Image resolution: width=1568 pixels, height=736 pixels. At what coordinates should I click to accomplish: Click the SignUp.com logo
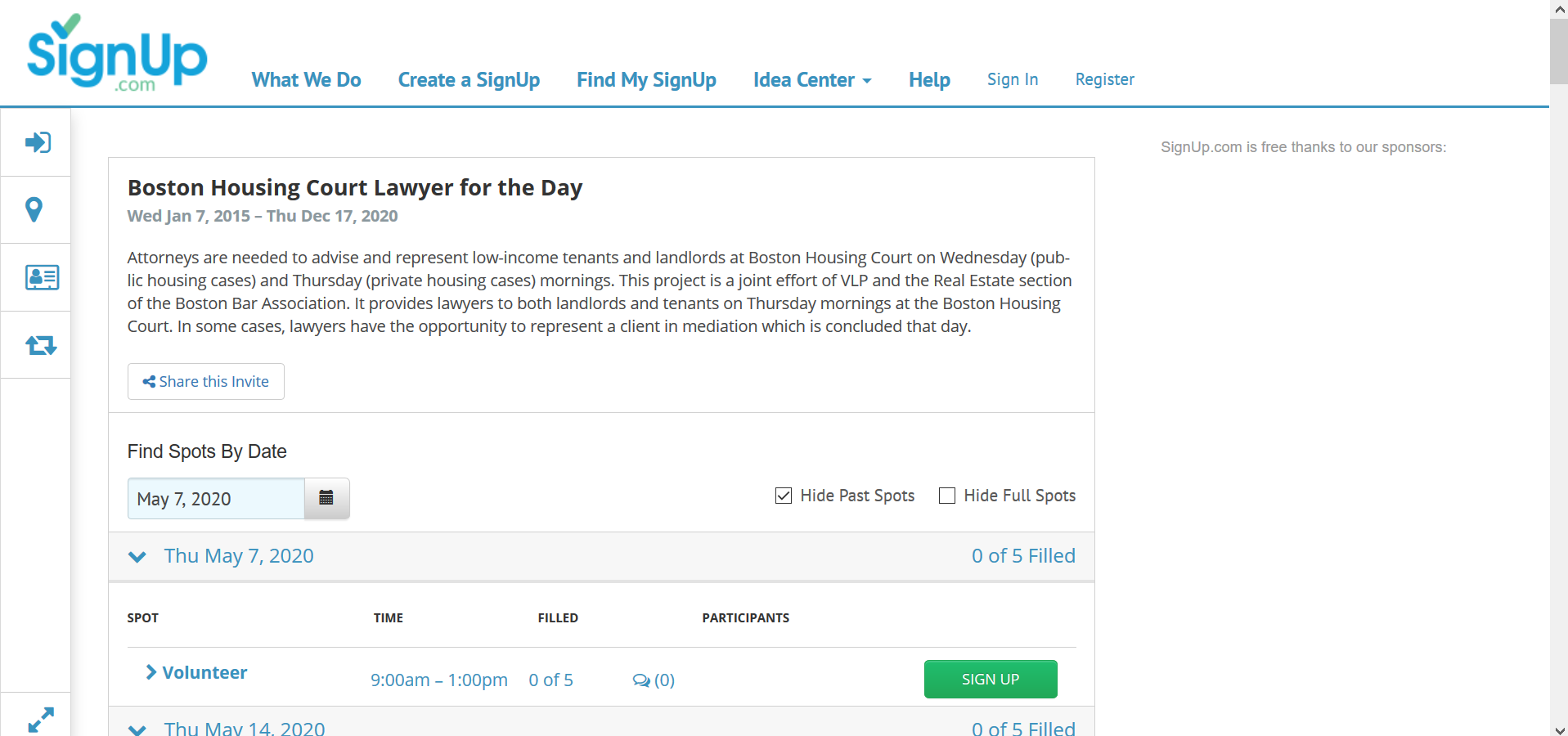click(117, 52)
